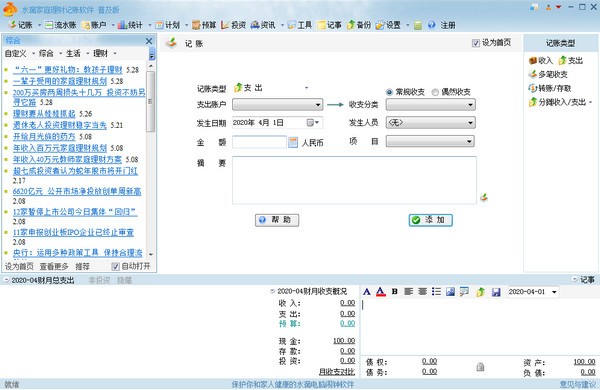Open the 自定义 tab in news panel
Image resolution: width=600 pixels, height=390 pixels.
click(x=15, y=54)
